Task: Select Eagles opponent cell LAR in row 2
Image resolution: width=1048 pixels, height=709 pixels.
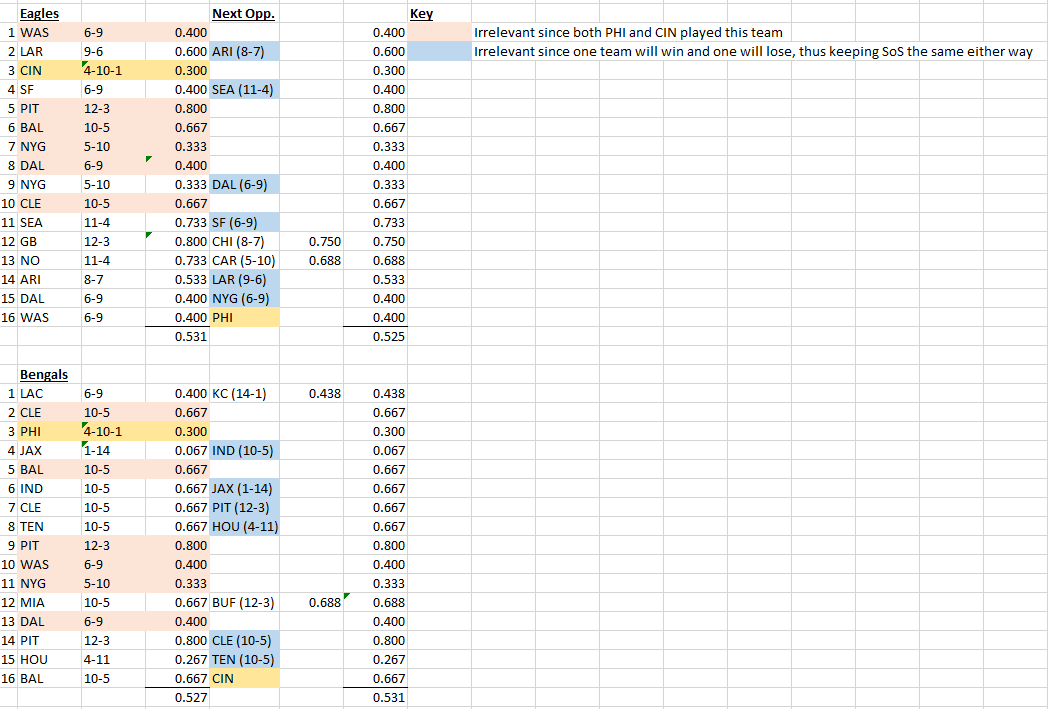Action: (49, 51)
